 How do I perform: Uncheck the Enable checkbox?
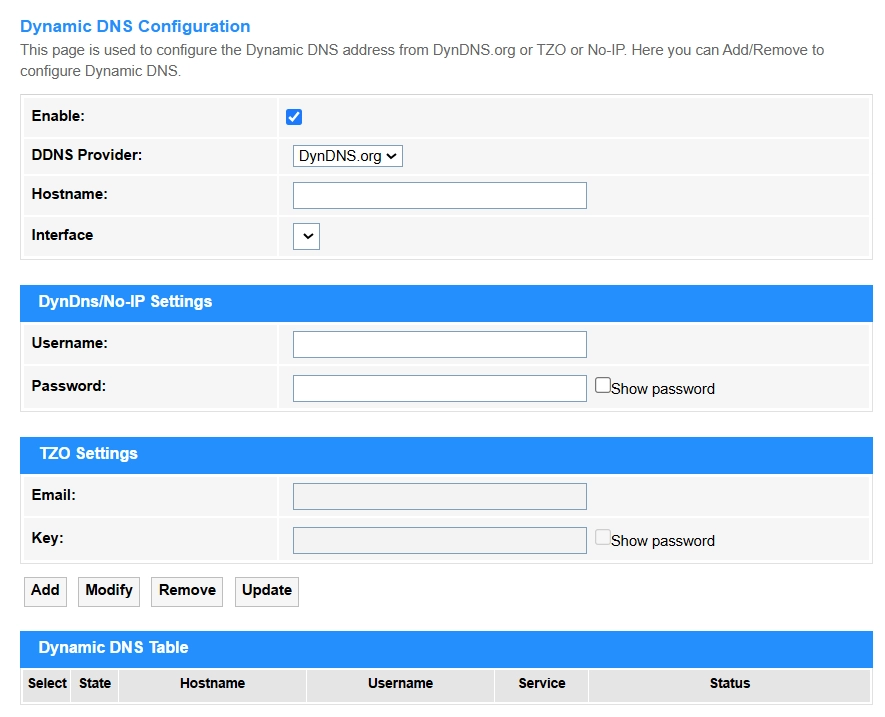click(x=294, y=117)
